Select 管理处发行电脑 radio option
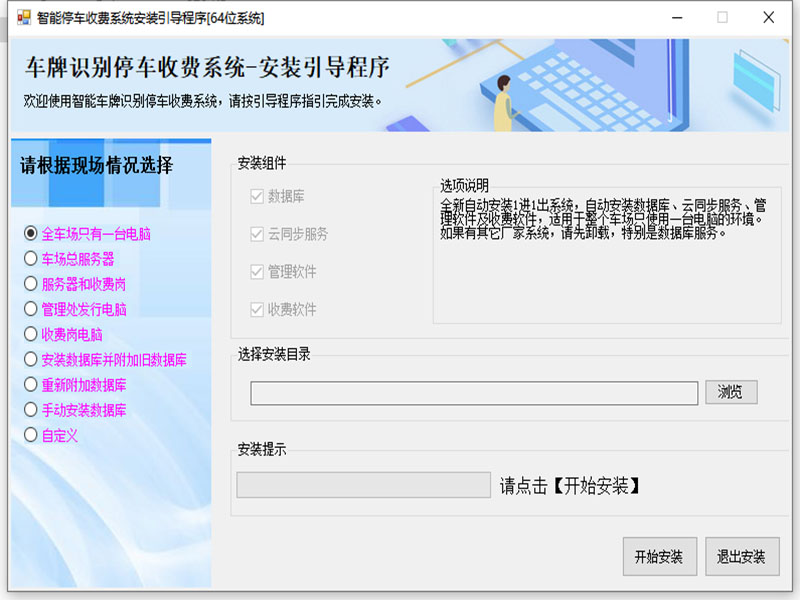The width and height of the screenshot is (800, 600). tap(31, 309)
